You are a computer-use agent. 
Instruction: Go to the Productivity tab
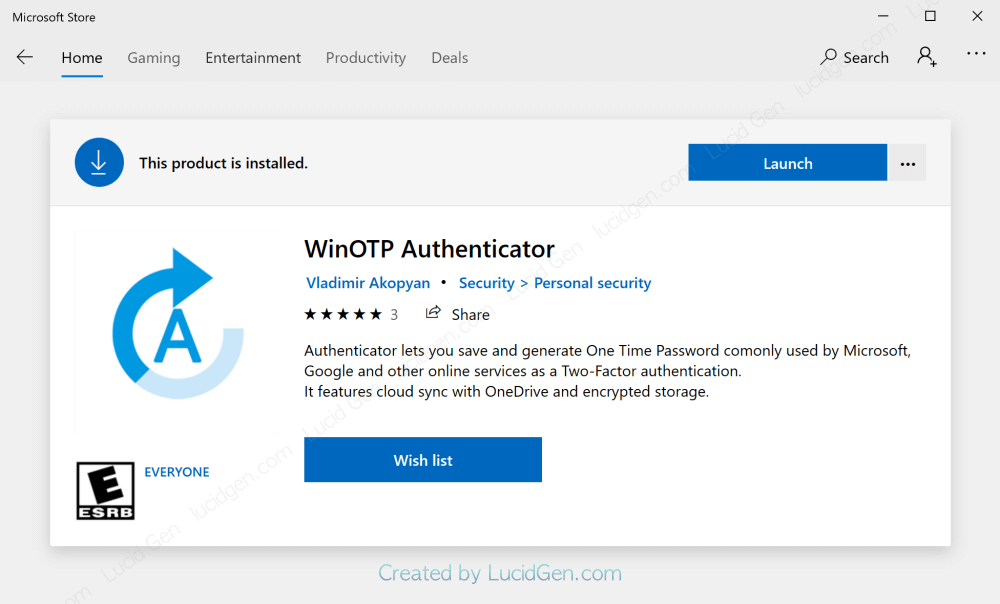click(x=366, y=58)
